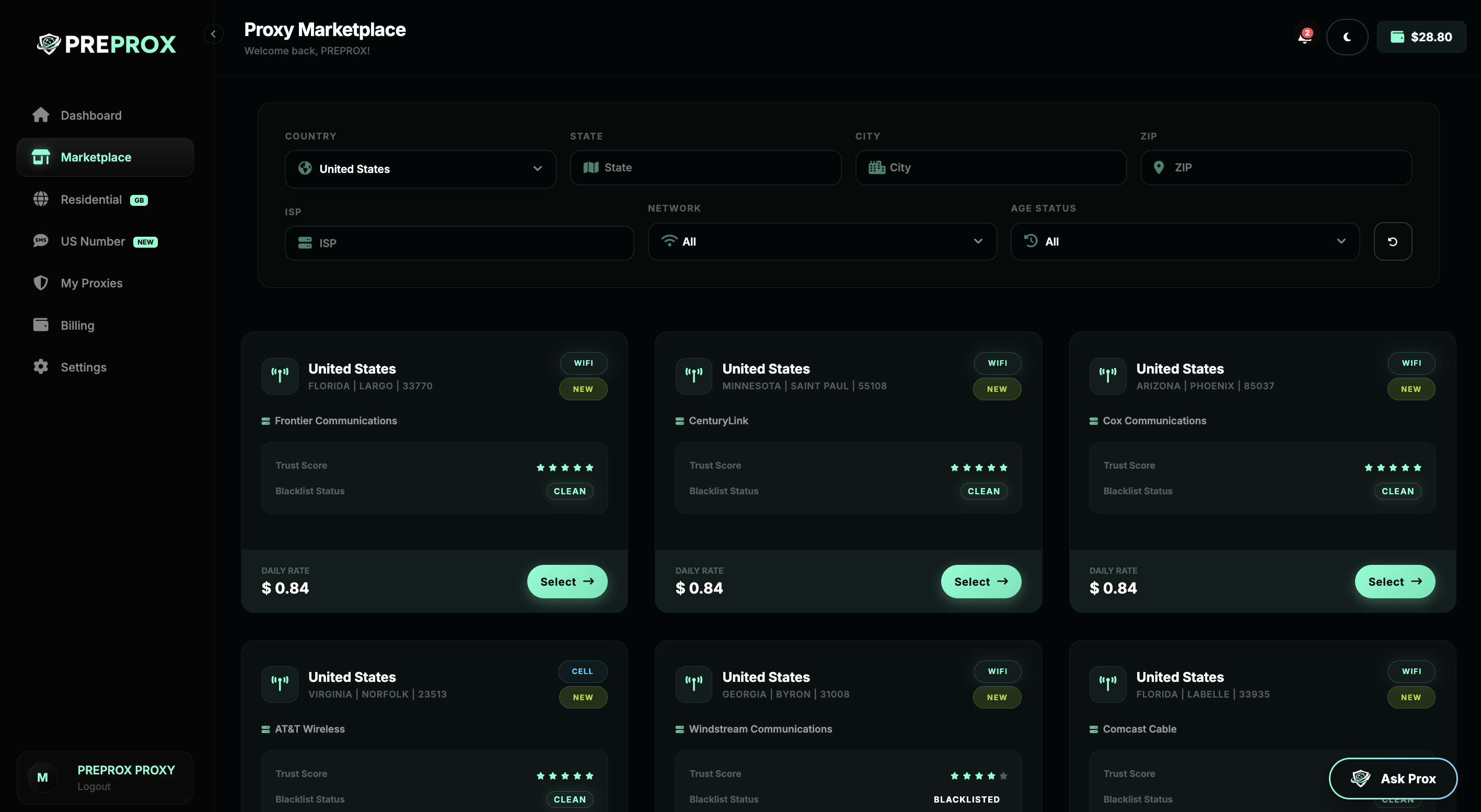Open the Country dropdown
Viewport: 1481px width, 812px height.
(x=420, y=169)
